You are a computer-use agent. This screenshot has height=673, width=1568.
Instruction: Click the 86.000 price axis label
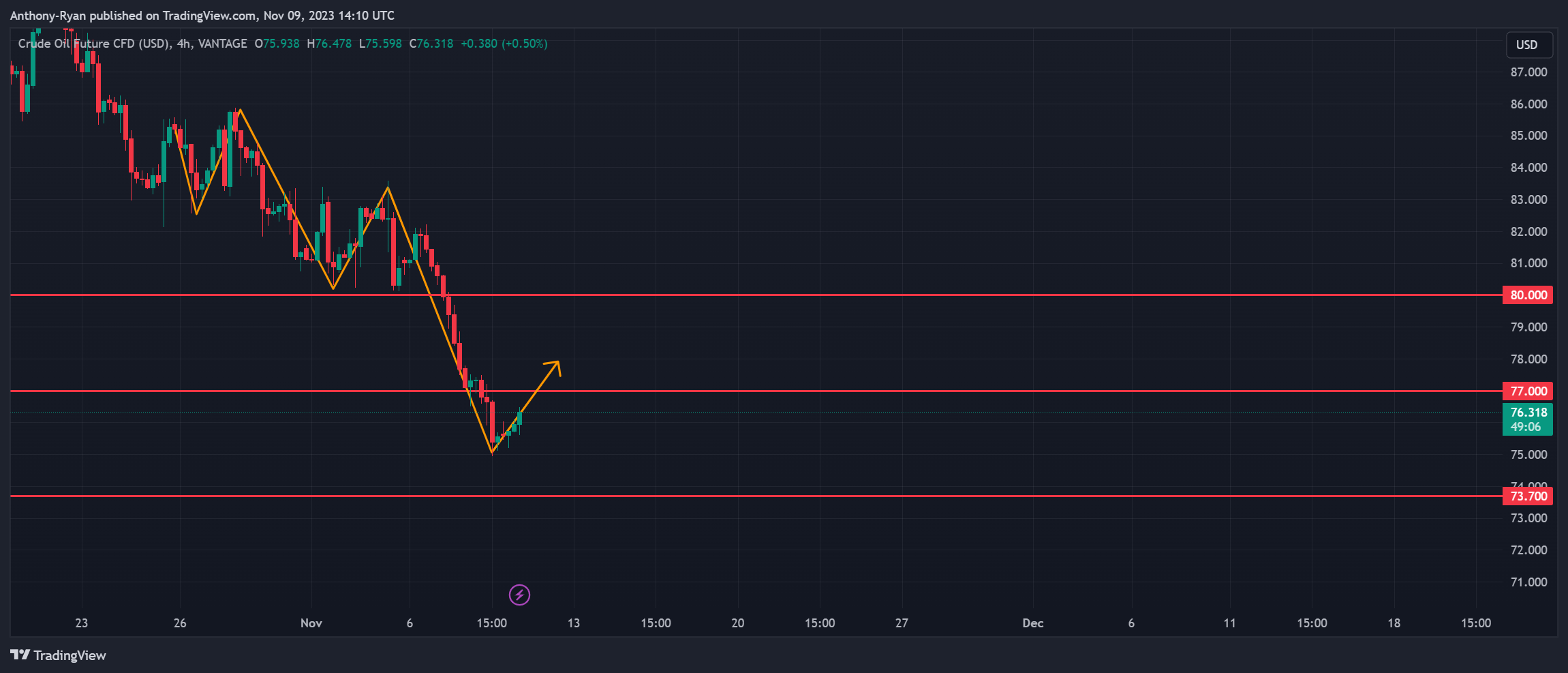1529,104
